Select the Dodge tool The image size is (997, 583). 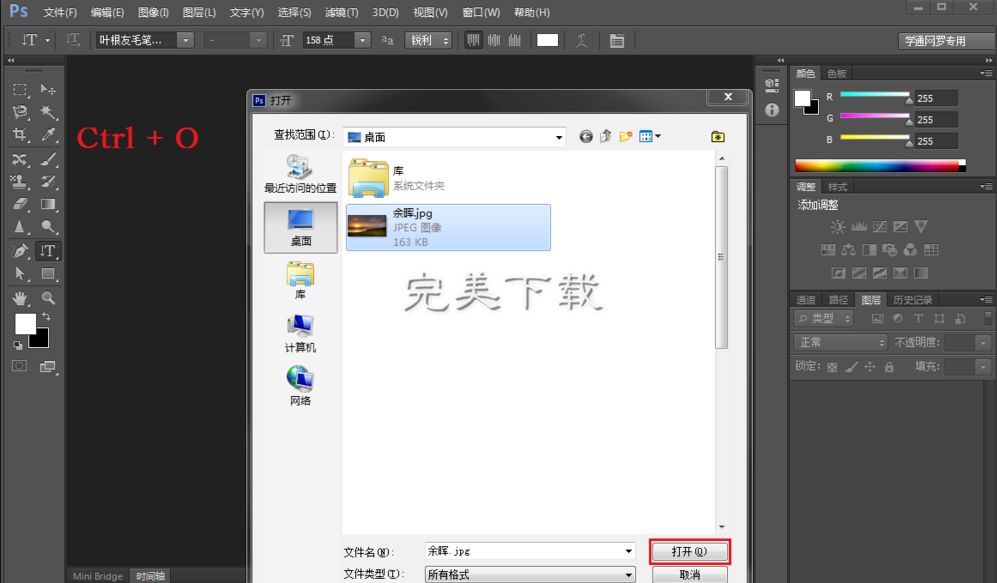point(48,227)
